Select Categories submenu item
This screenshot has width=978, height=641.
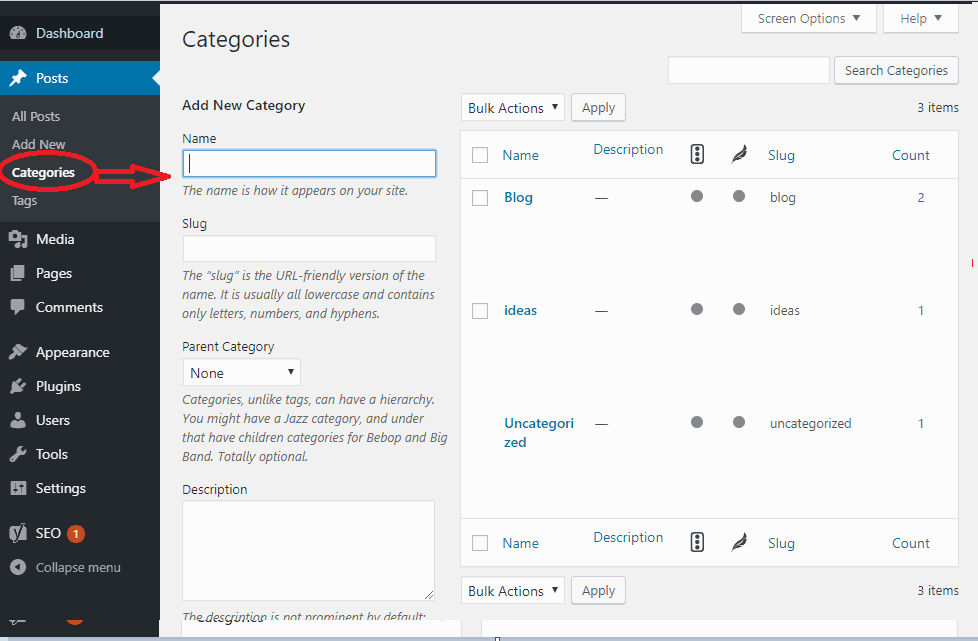tap(43, 172)
